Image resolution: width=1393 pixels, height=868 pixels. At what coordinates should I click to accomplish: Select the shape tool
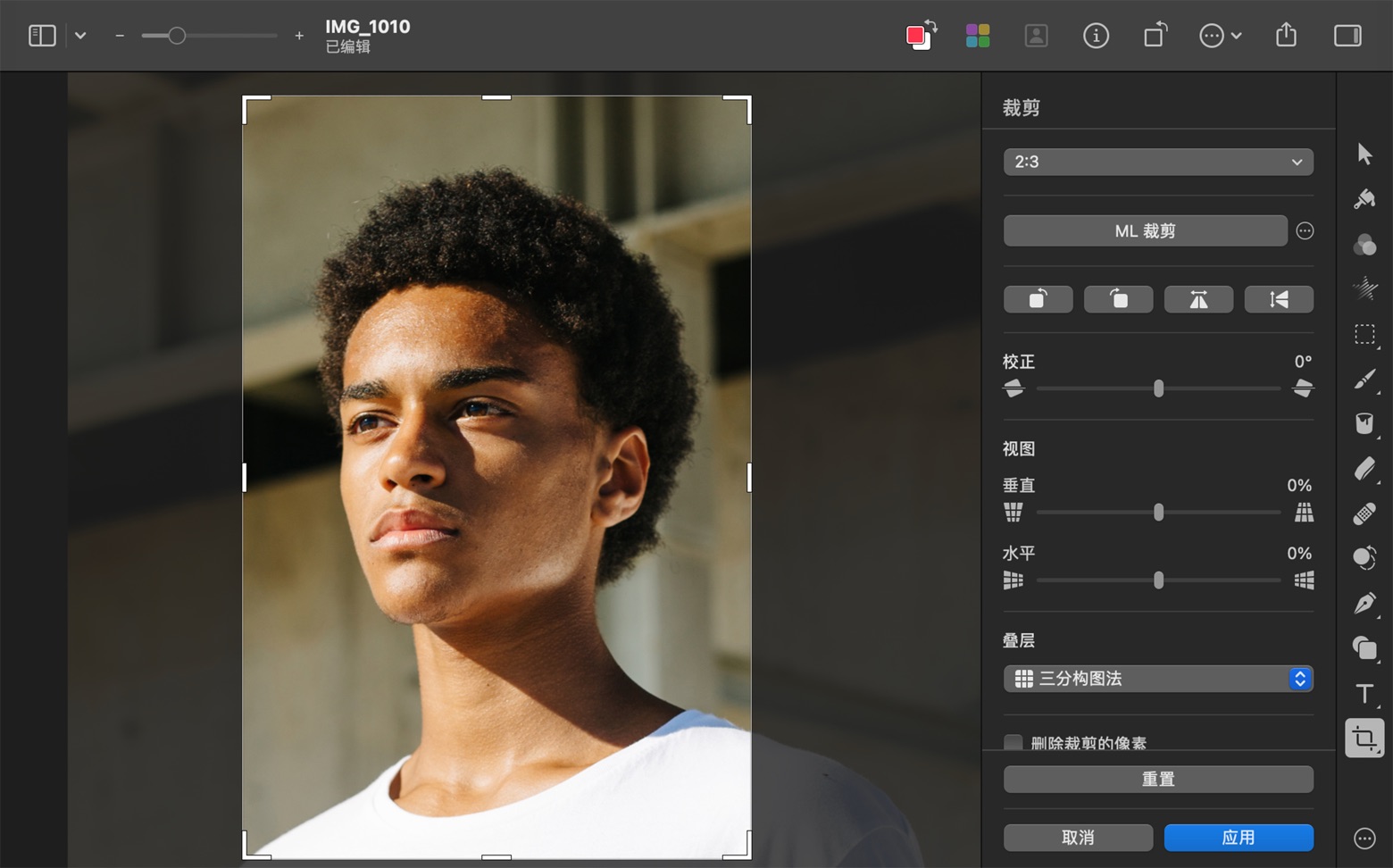pyautogui.click(x=1364, y=648)
